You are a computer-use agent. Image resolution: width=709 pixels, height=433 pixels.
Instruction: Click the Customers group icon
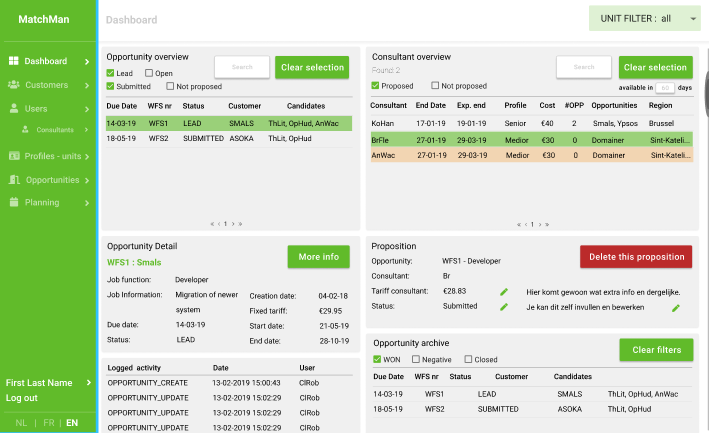[x=14, y=85]
